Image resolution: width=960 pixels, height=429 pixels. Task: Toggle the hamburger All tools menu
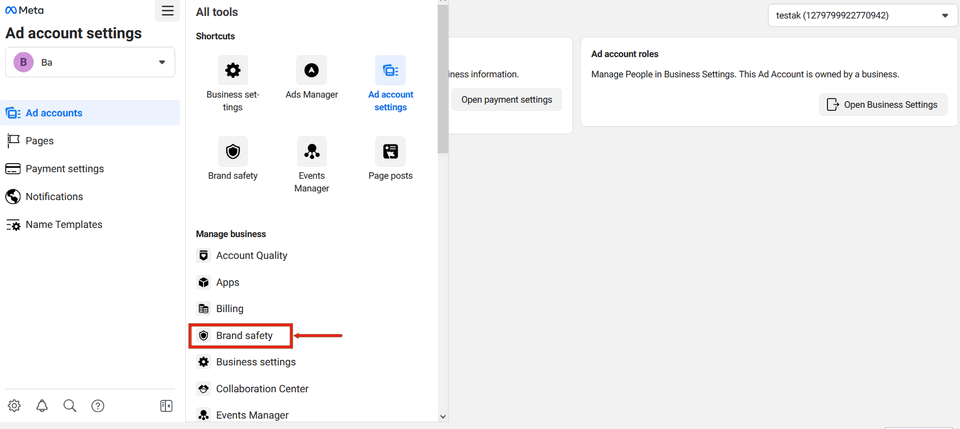pyautogui.click(x=167, y=11)
